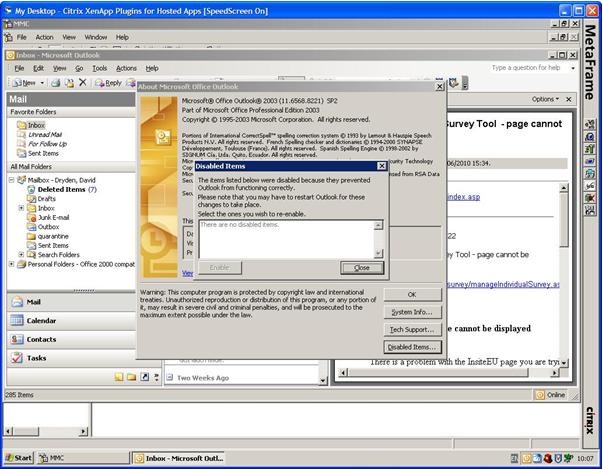Click the top icon in MetaFrame sidebar
The height and width of the screenshot is (469, 603).
(590, 124)
